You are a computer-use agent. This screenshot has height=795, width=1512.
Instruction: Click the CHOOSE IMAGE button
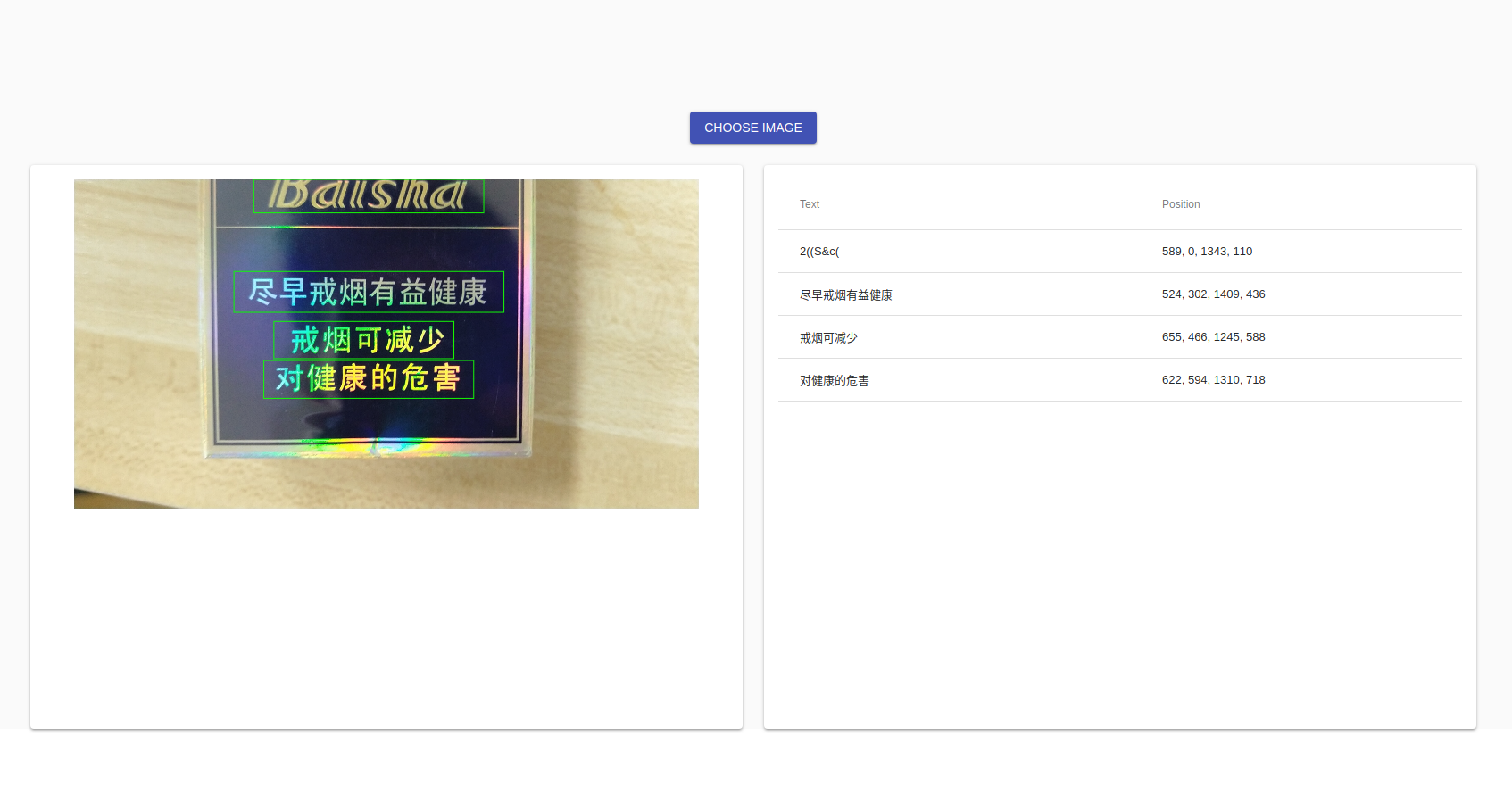pyautogui.click(x=752, y=128)
